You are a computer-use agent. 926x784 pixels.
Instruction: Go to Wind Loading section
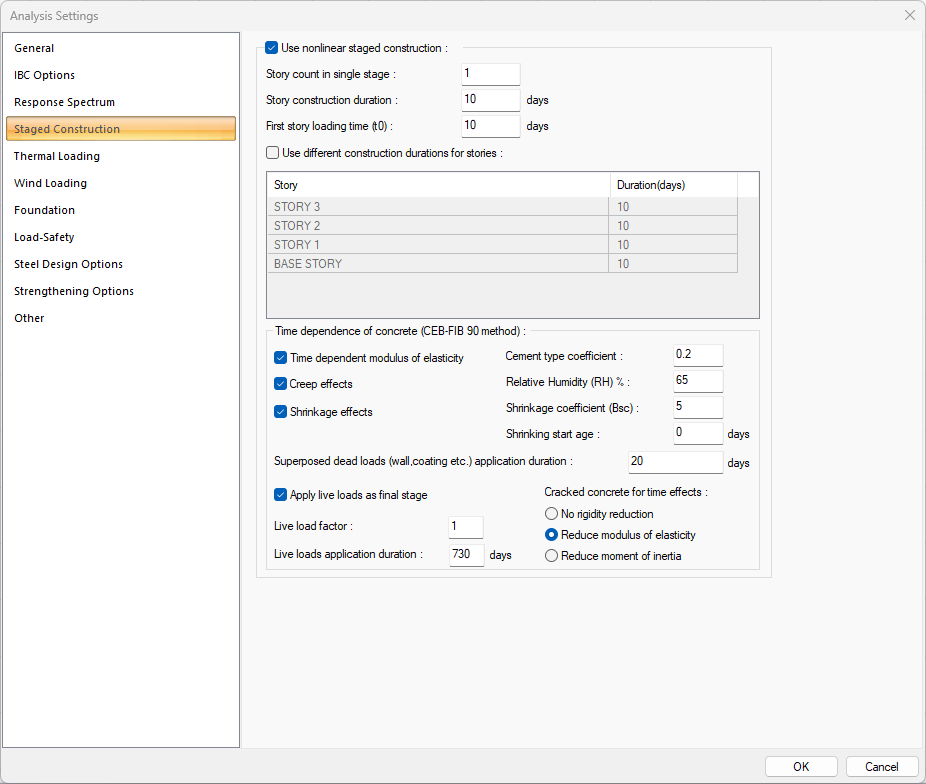pyautogui.click(x=50, y=183)
